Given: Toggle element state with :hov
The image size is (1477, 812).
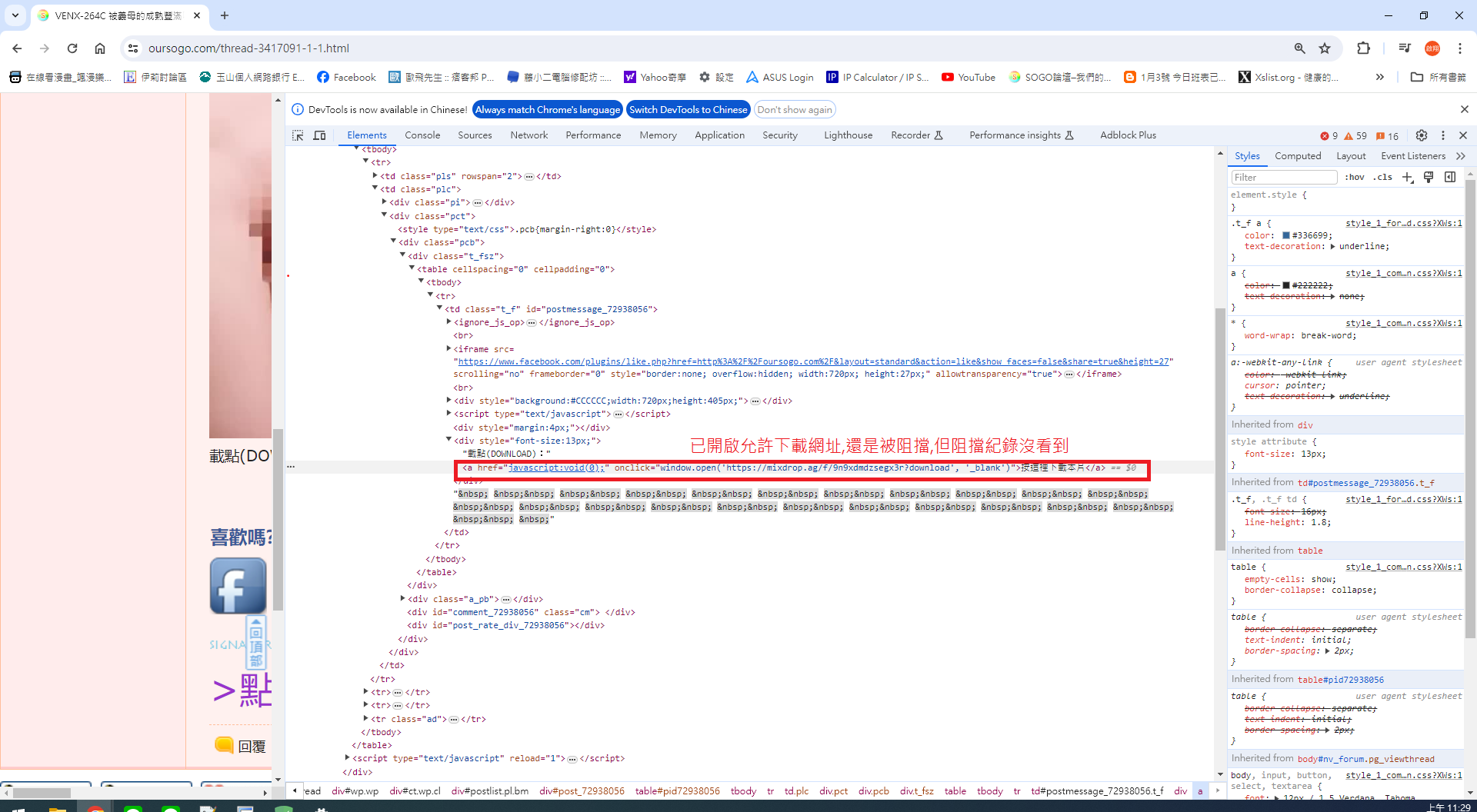Looking at the screenshot, I should pyautogui.click(x=1354, y=176).
